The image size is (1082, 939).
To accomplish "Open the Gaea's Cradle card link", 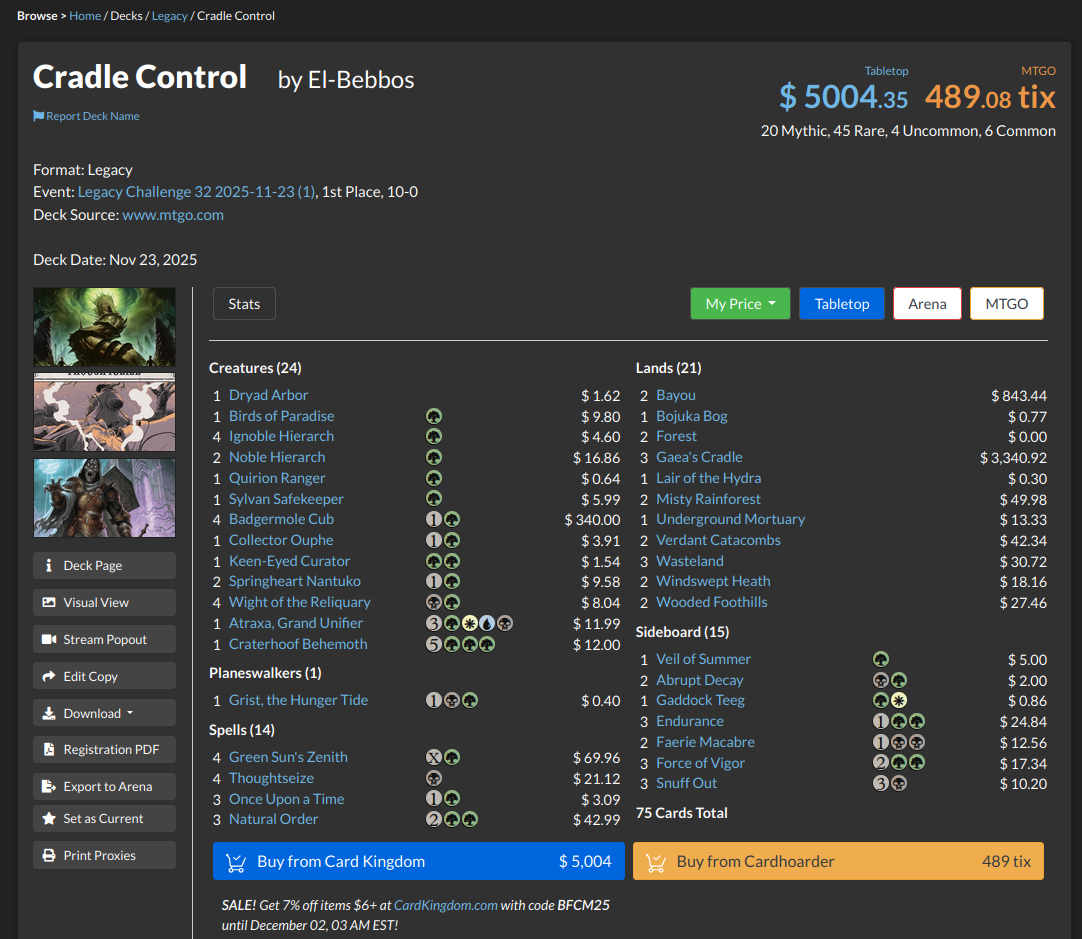I will click(699, 457).
